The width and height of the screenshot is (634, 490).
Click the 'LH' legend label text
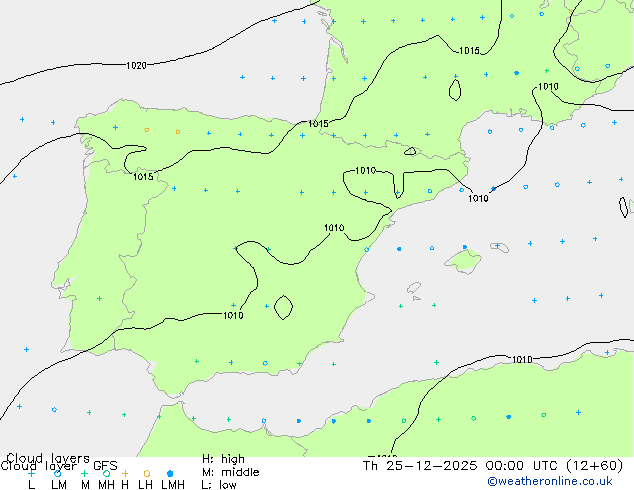click(x=146, y=485)
